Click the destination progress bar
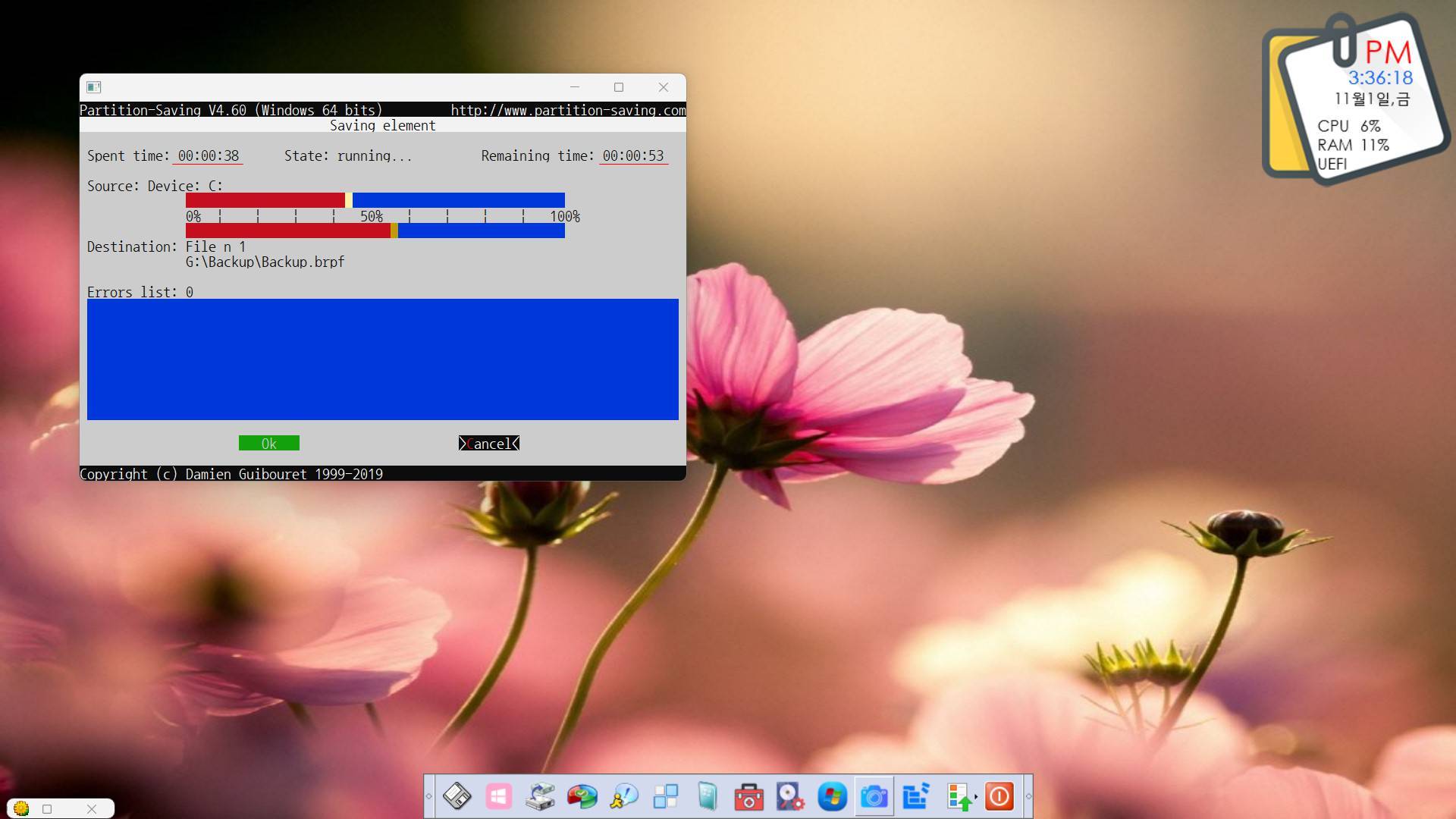Screen dimensions: 1456x819 [375, 231]
